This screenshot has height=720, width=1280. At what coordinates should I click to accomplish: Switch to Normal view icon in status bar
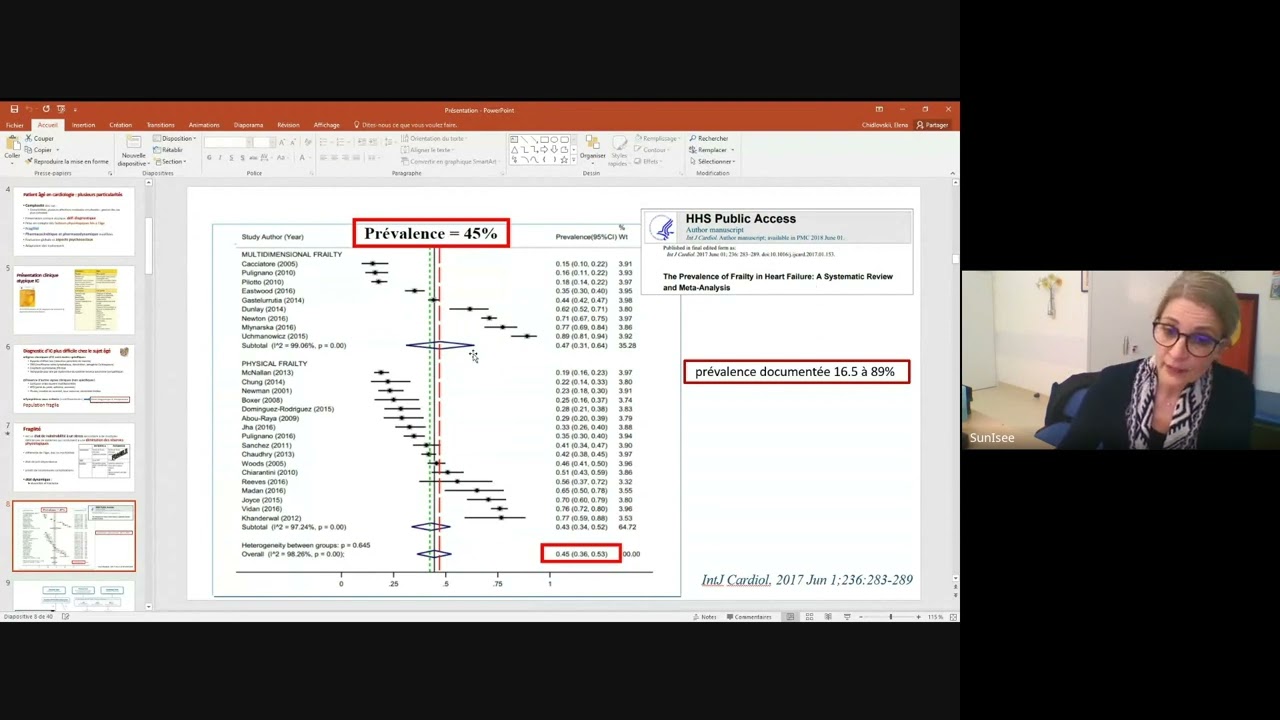(790, 617)
